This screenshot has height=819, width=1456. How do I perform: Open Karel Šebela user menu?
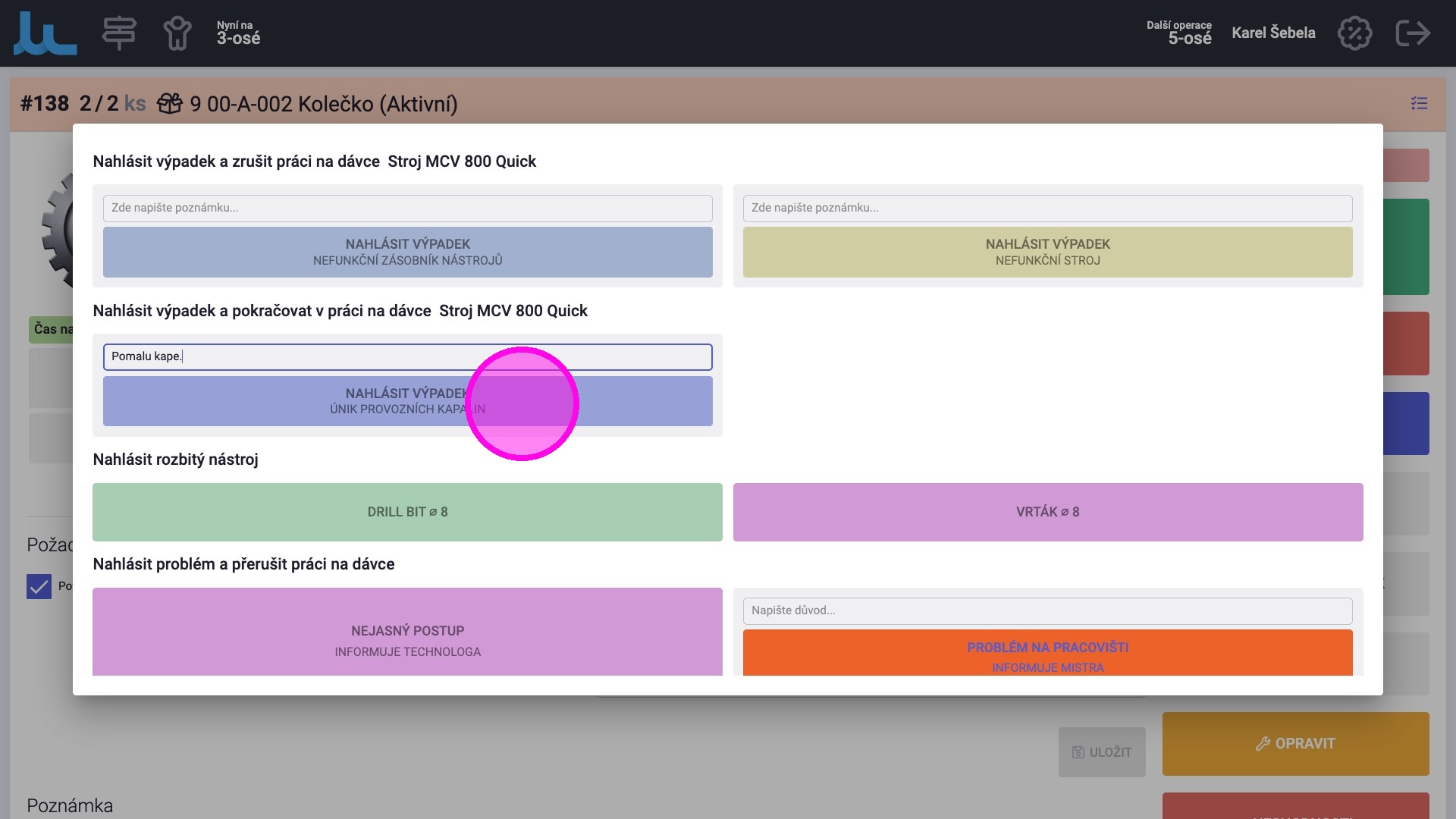tap(1273, 33)
